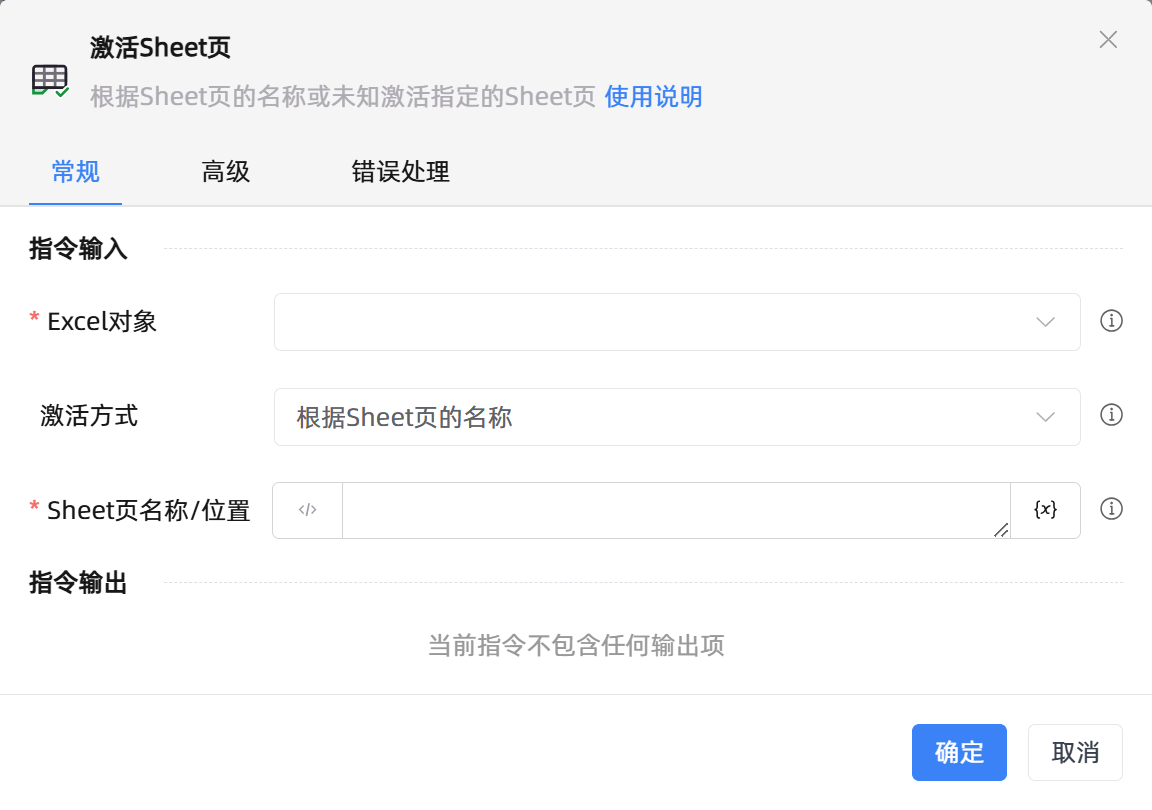Close the 激活Sheet页 dialog
1152x810 pixels.
coord(1108,40)
